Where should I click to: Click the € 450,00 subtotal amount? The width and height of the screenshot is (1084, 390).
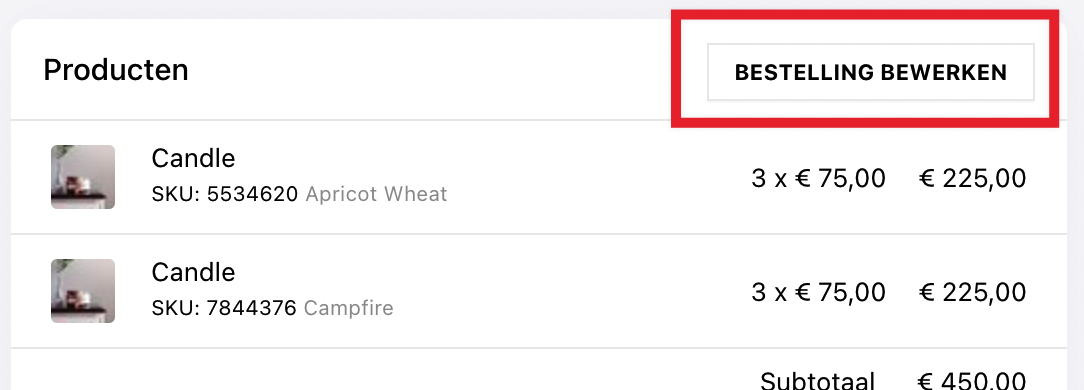(972, 380)
